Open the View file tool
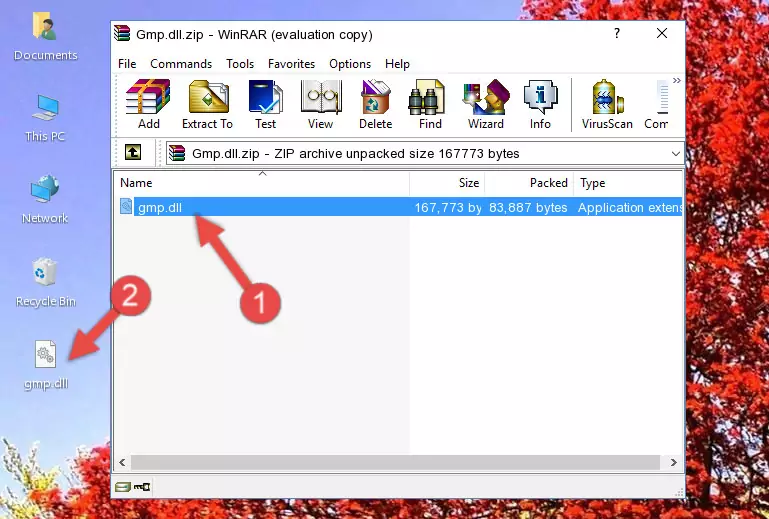The image size is (769, 519). click(x=321, y=105)
